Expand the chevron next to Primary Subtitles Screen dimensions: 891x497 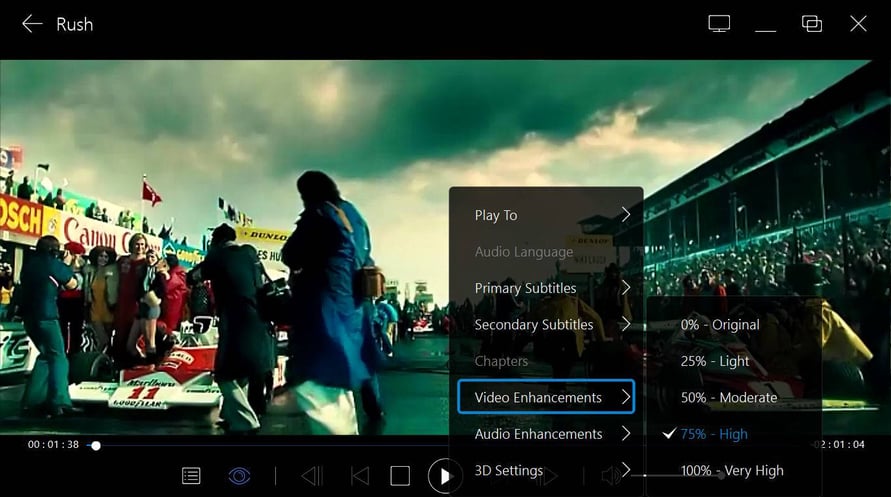pyautogui.click(x=626, y=287)
